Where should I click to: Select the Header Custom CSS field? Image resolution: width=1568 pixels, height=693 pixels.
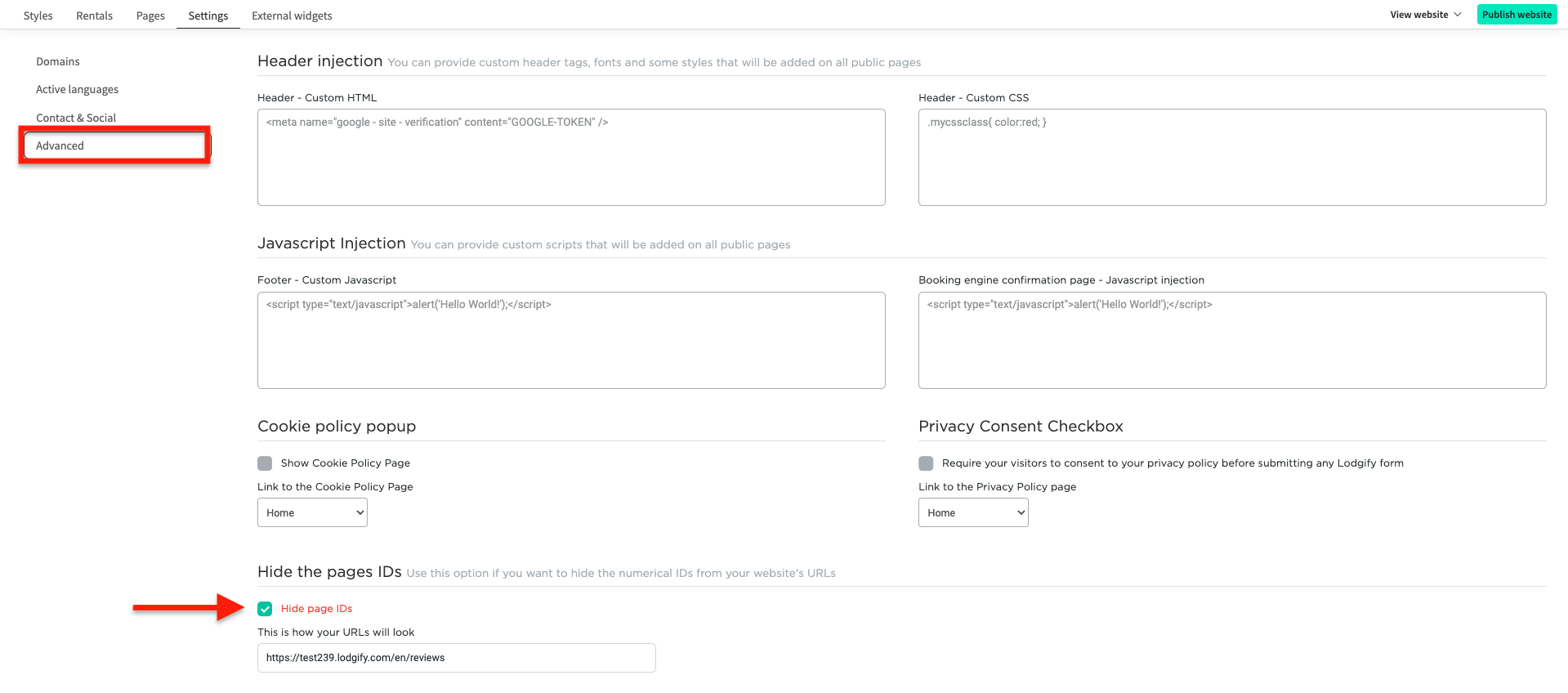(x=1231, y=157)
